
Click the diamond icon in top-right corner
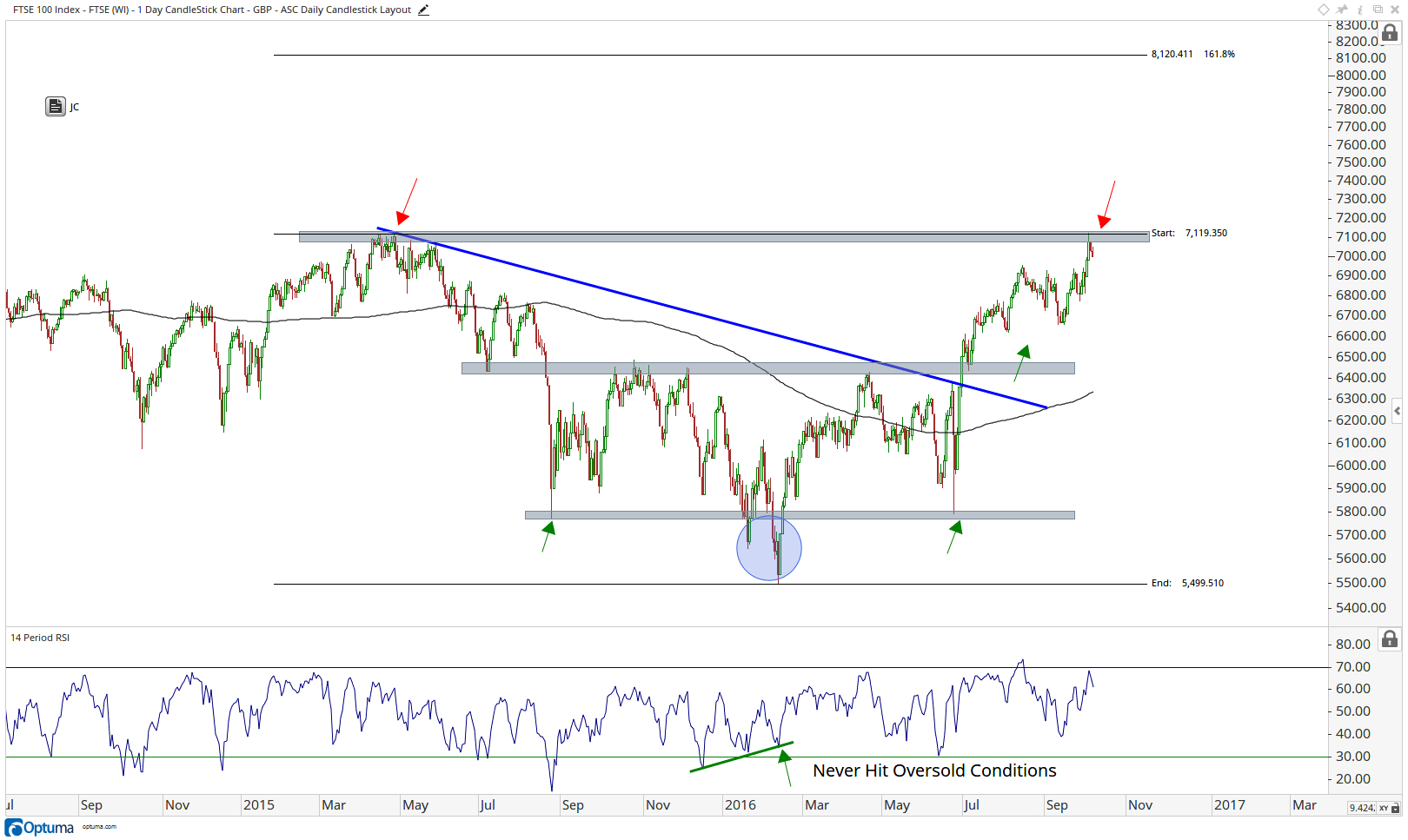(x=1324, y=10)
